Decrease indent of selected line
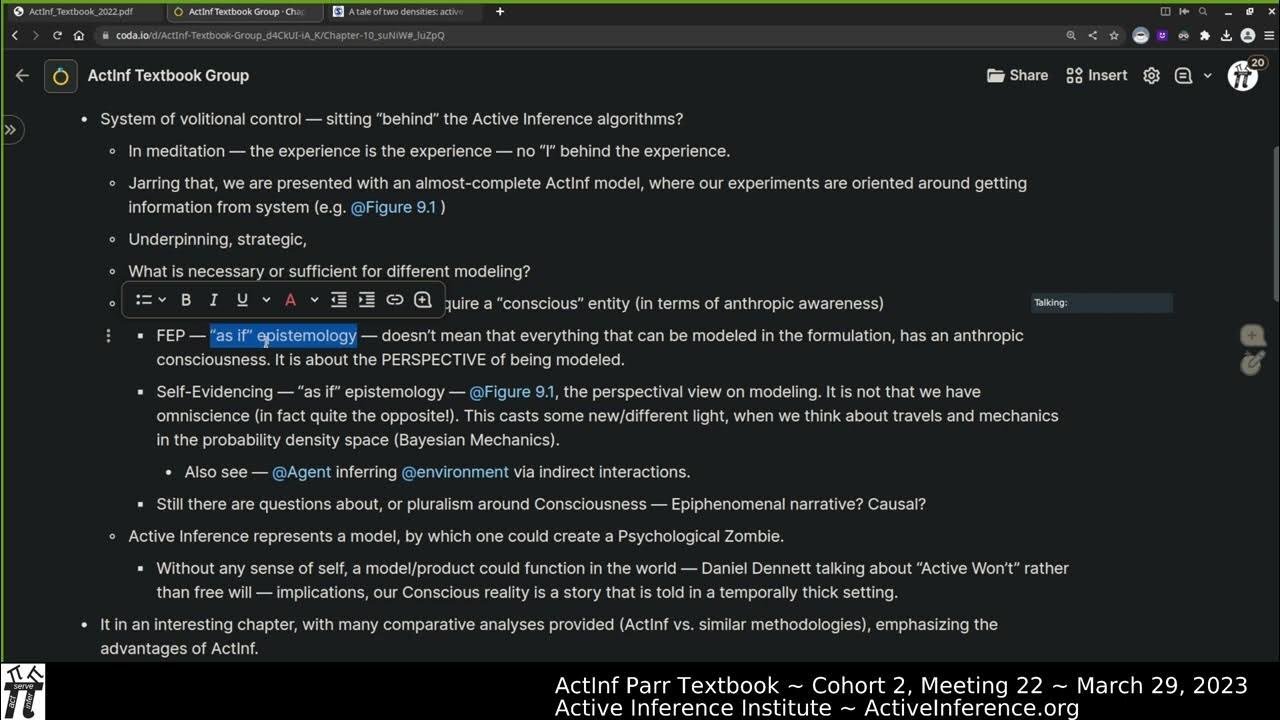The height and width of the screenshot is (720, 1280). click(x=339, y=300)
